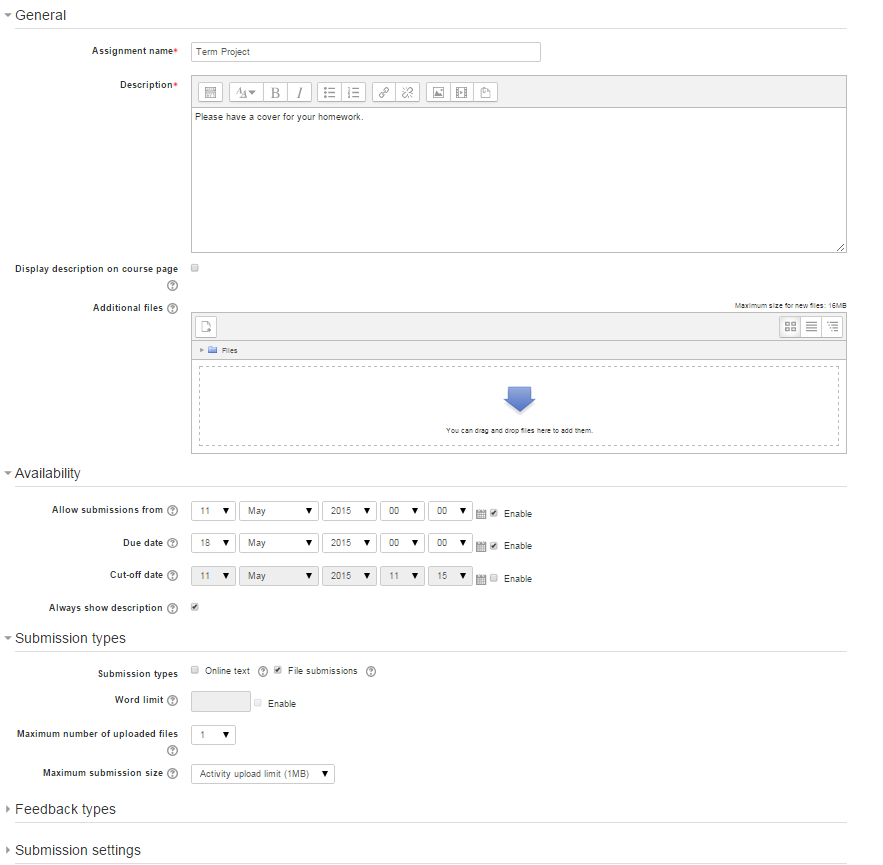Uncheck the File submissions checkbox

click(x=278, y=671)
